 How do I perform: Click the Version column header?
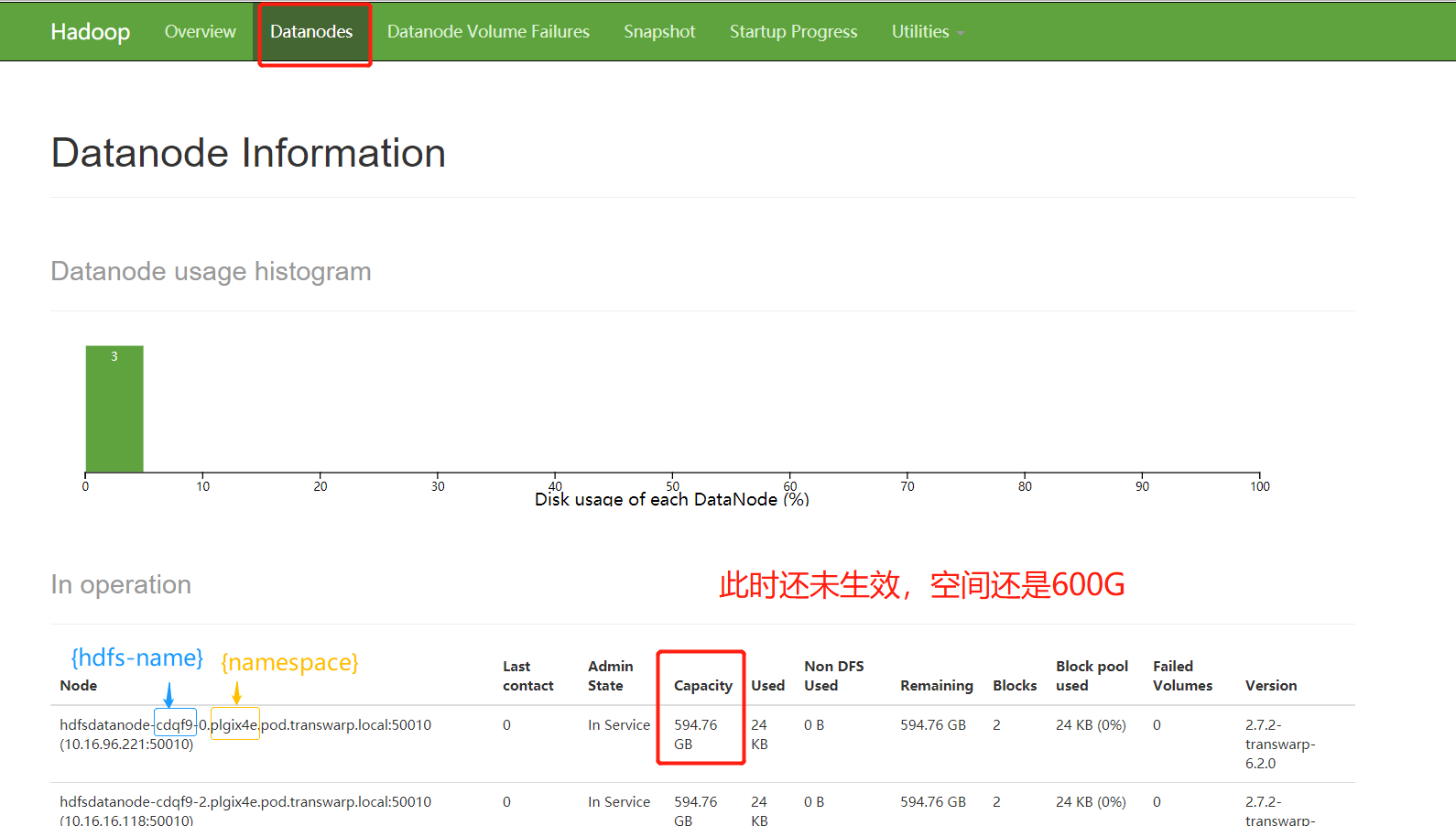pyautogui.click(x=1270, y=686)
